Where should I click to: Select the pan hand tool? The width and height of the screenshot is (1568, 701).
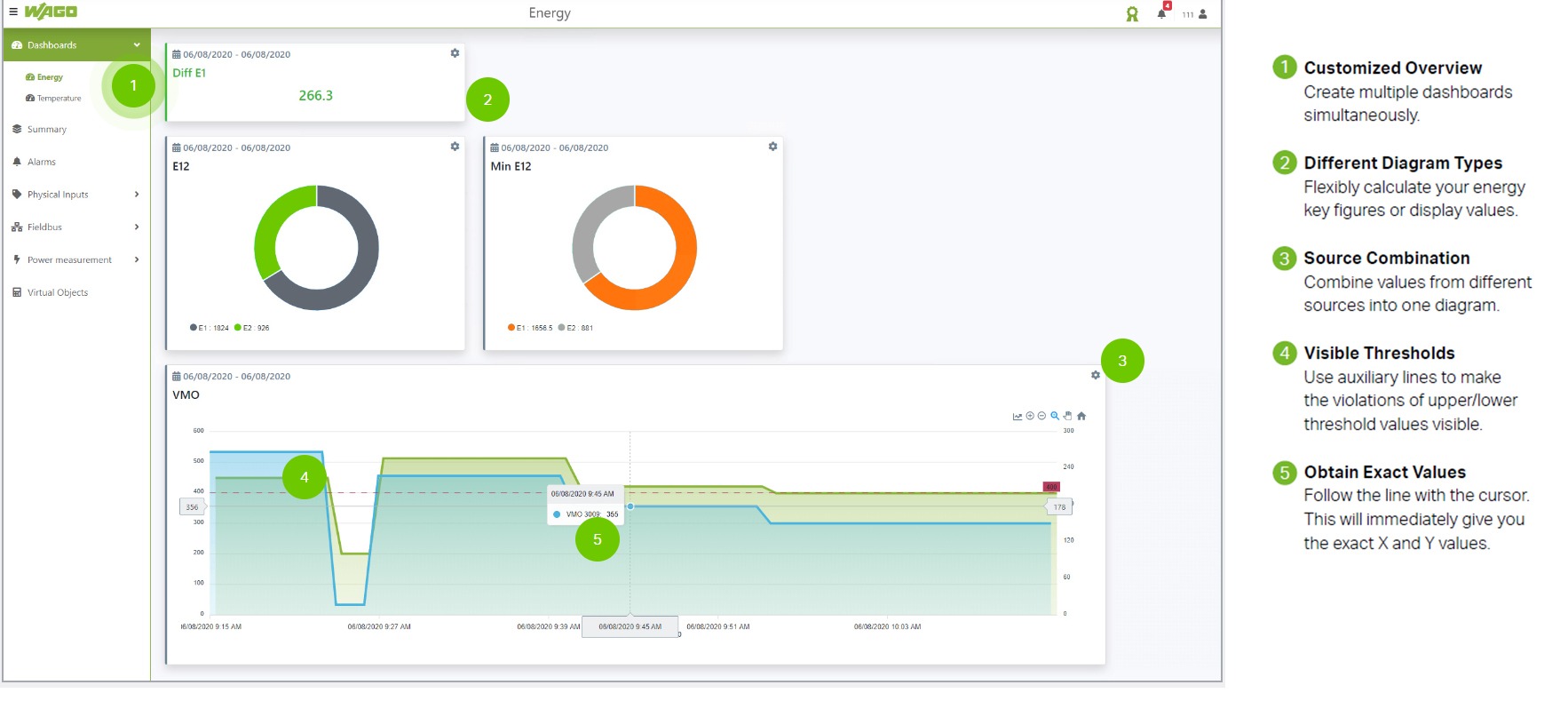tap(1068, 416)
